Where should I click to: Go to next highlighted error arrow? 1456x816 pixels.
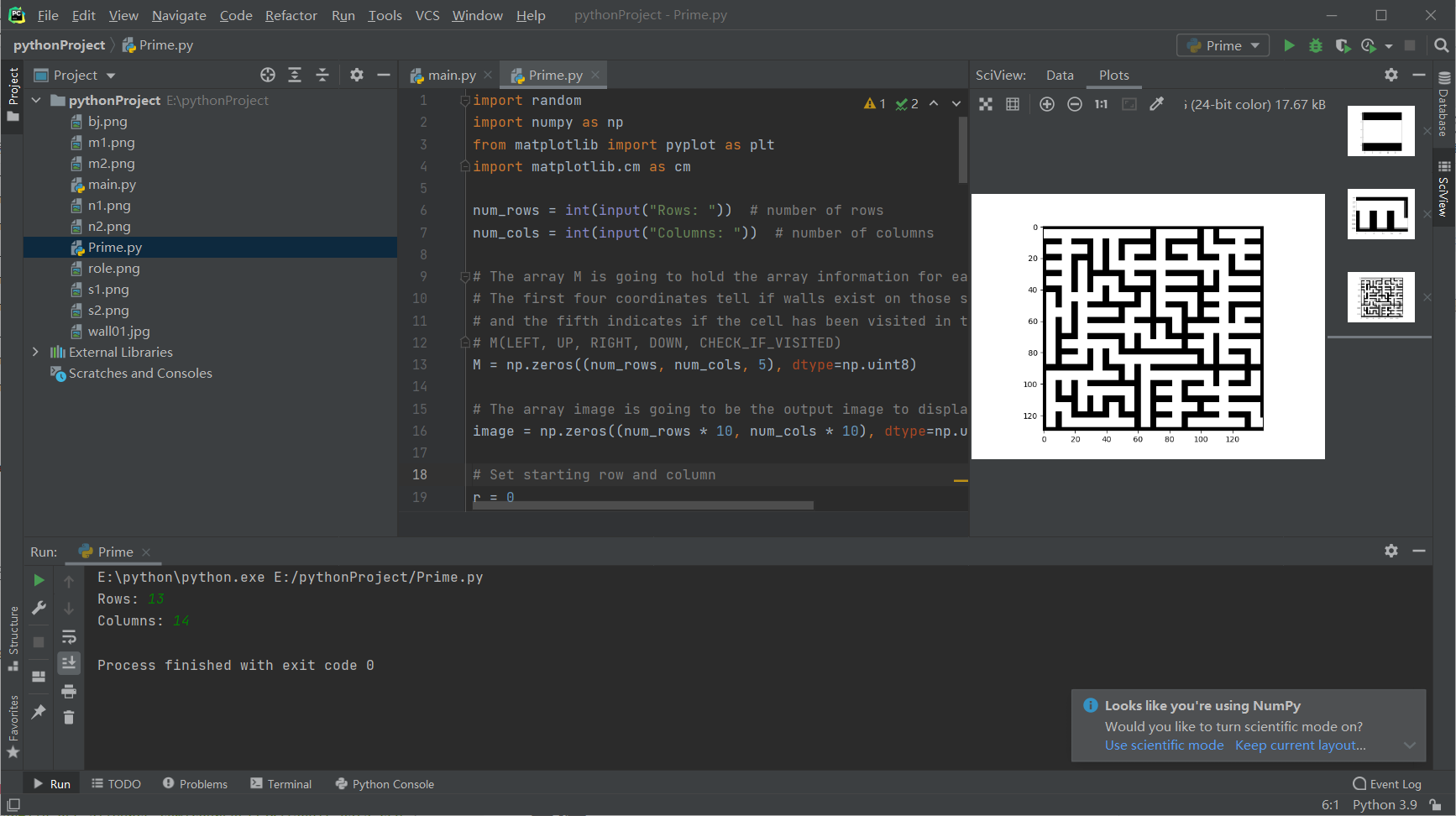tap(956, 103)
